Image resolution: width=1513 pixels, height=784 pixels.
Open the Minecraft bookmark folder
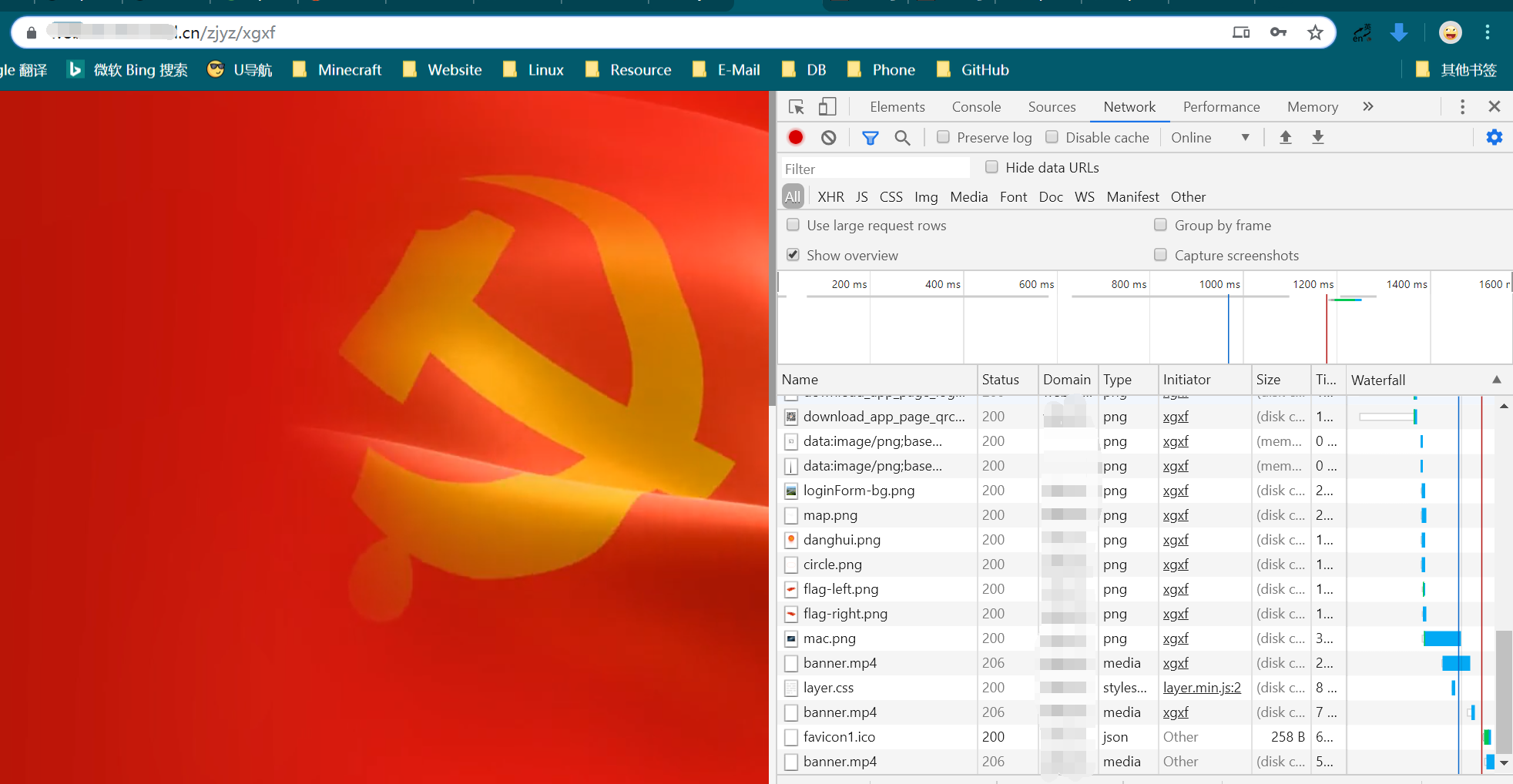[337, 70]
